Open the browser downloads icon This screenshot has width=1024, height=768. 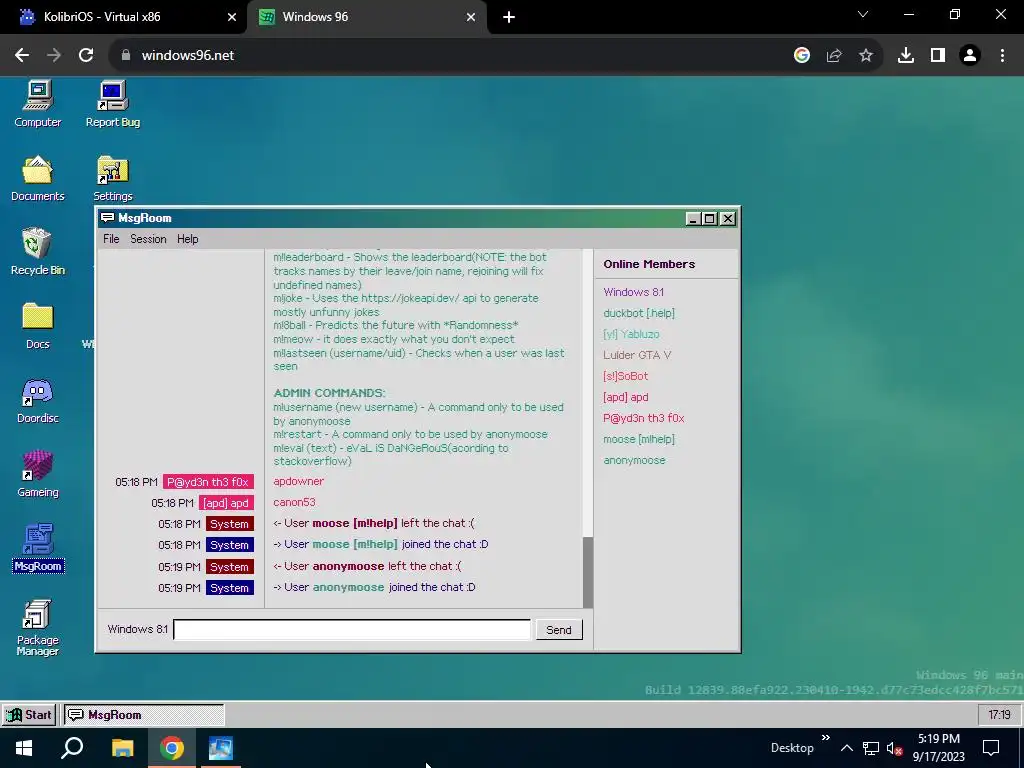(x=906, y=56)
